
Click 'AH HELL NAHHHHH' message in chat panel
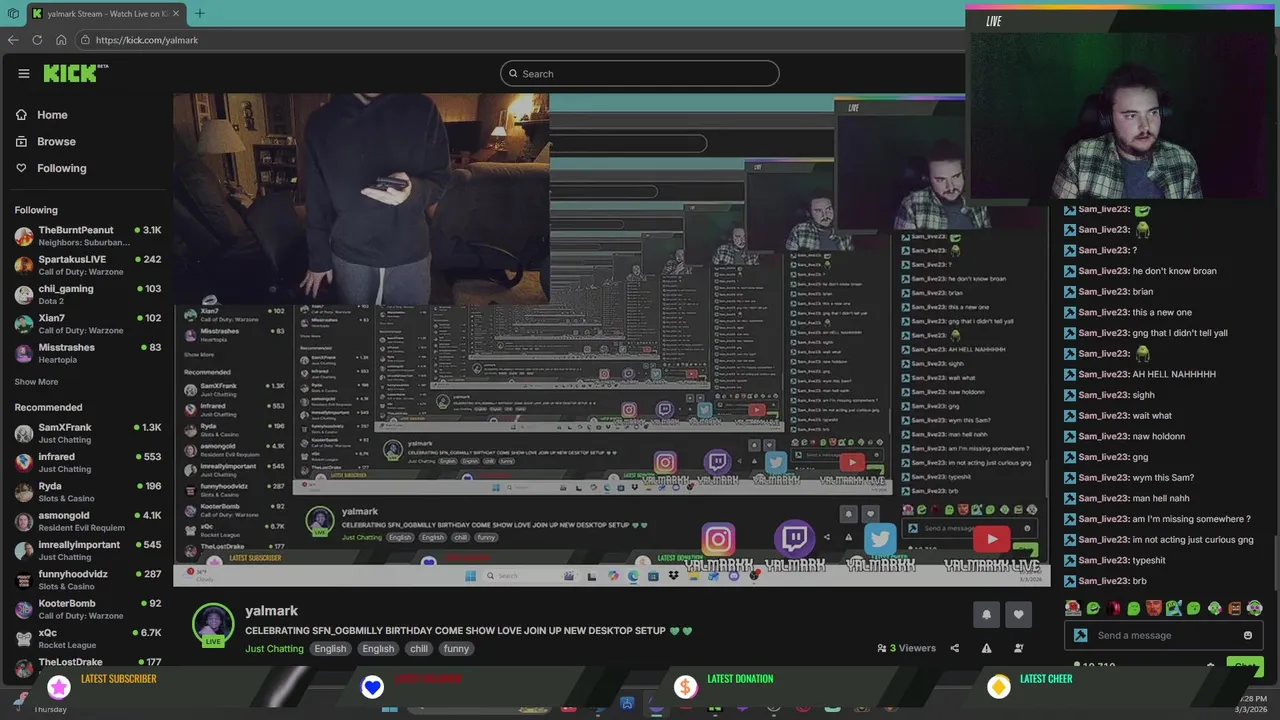pyautogui.click(x=1174, y=374)
